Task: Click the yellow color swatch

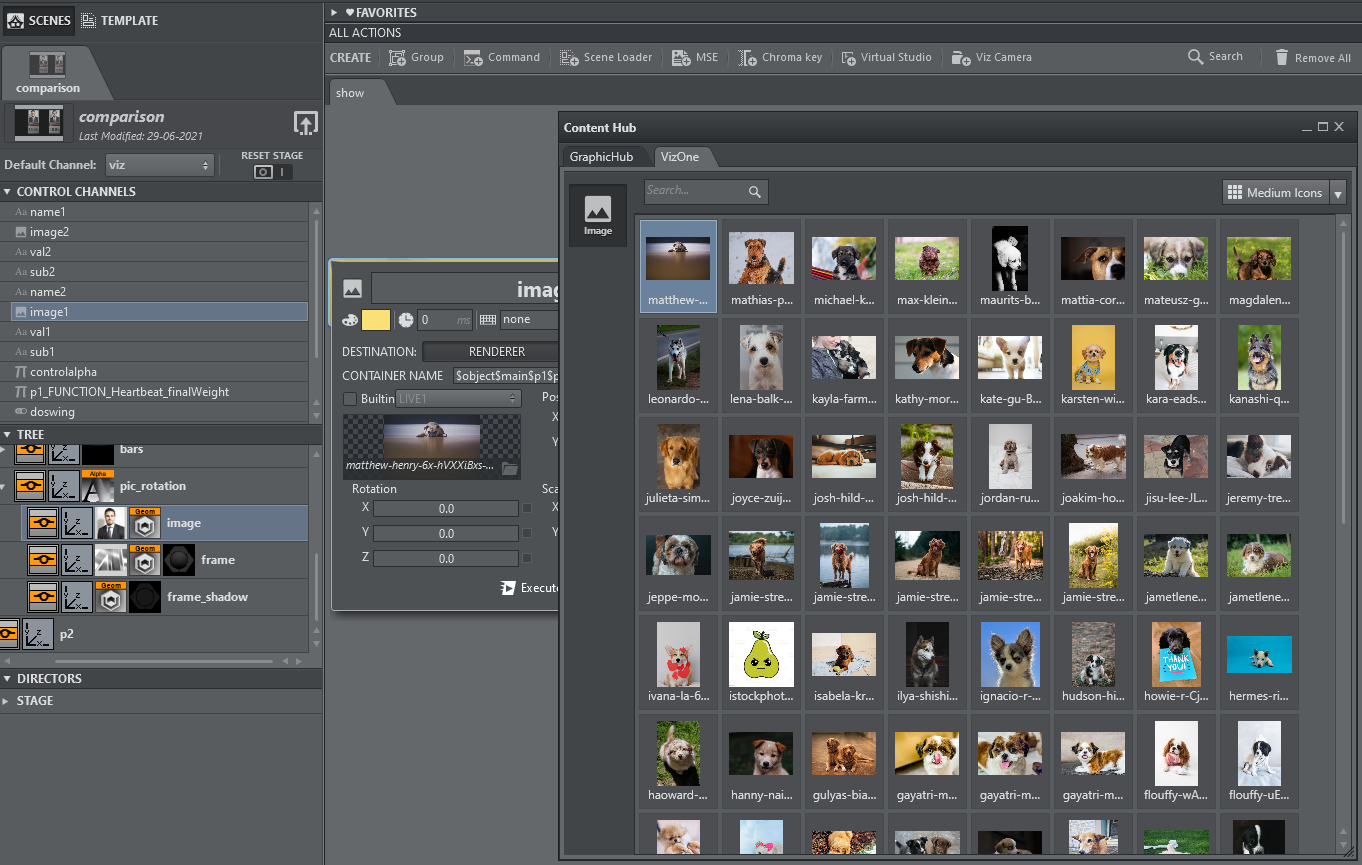Action: [x=376, y=320]
